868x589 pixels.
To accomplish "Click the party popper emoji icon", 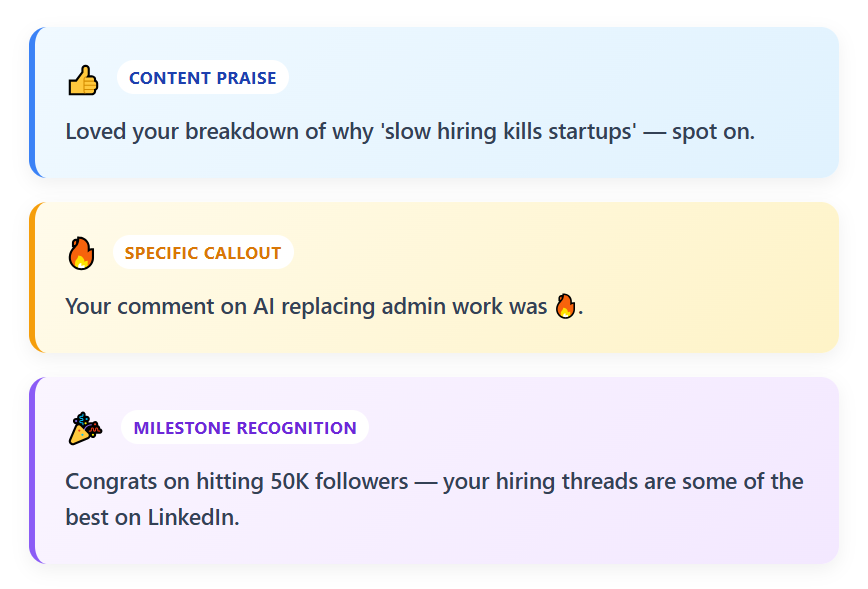I will [x=85, y=428].
